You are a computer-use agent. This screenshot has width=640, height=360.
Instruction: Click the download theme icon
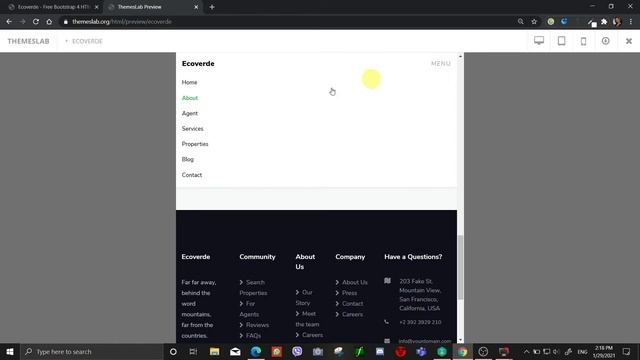(606, 41)
